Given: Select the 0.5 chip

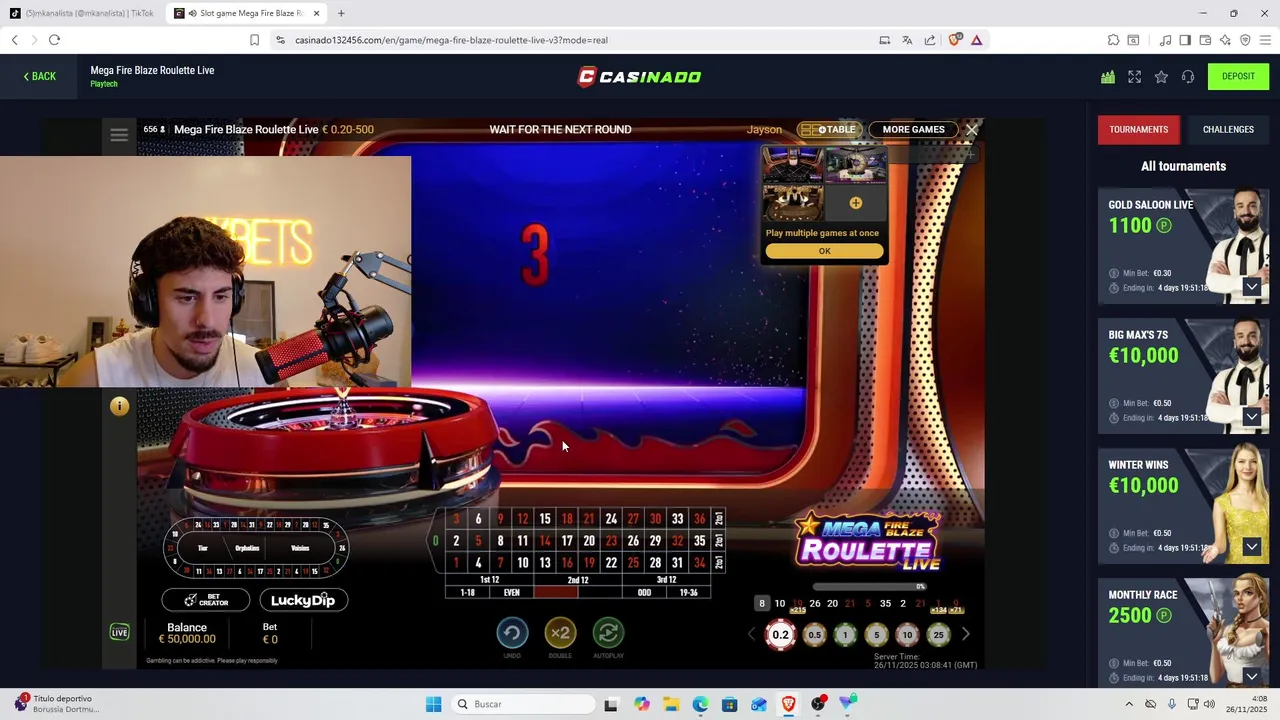Looking at the screenshot, I should tap(814, 635).
